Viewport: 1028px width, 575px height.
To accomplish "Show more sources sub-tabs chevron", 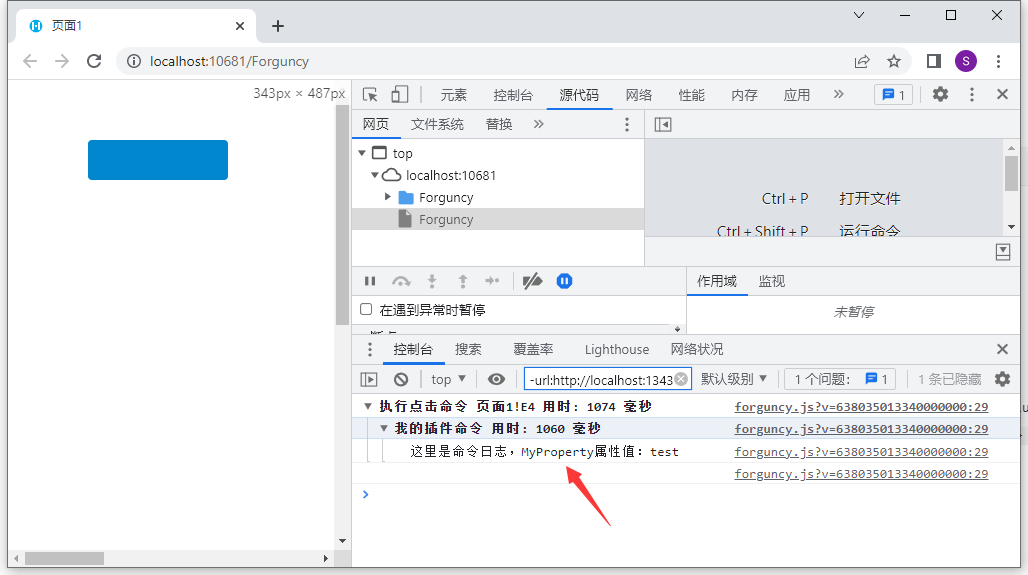I will click(x=538, y=124).
